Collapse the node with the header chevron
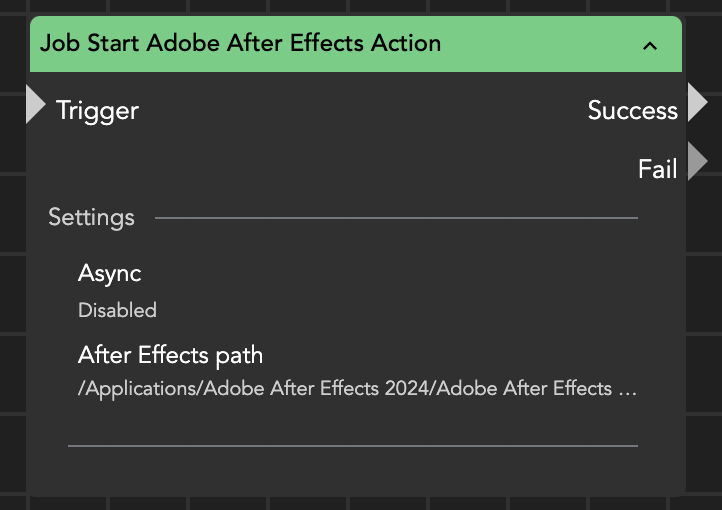The height and width of the screenshot is (510, 722). (650, 45)
